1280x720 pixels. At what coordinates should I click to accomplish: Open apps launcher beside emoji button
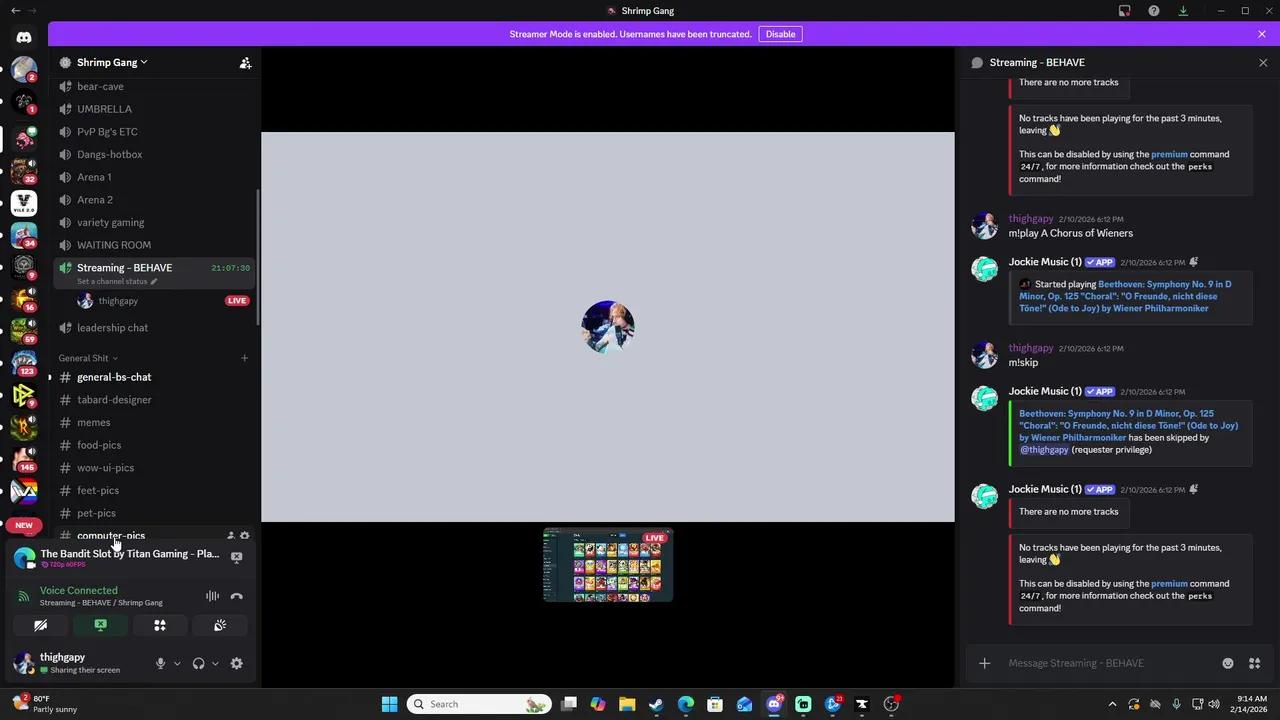[1254, 663]
